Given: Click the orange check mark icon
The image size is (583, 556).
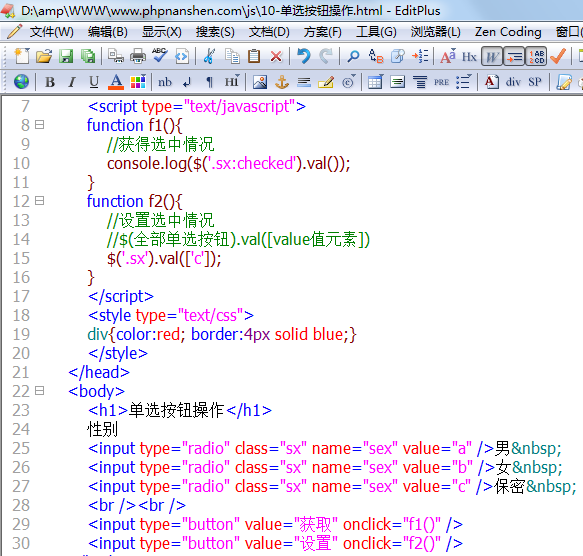Looking at the screenshot, I should click(558, 57).
